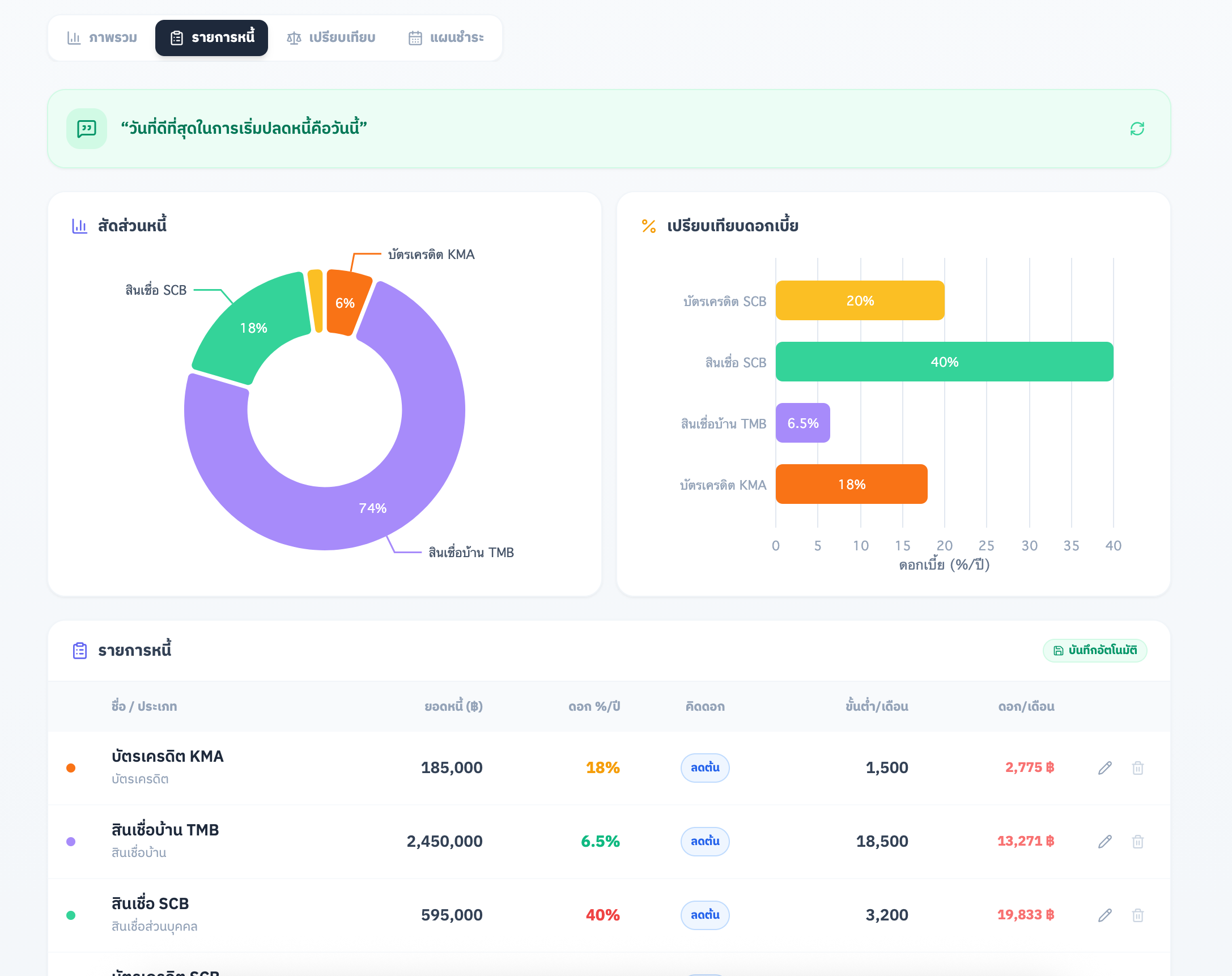Image resolution: width=1232 pixels, height=976 pixels.
Task: Select the รายการหนี้ tab
Action: click(211, 38)
